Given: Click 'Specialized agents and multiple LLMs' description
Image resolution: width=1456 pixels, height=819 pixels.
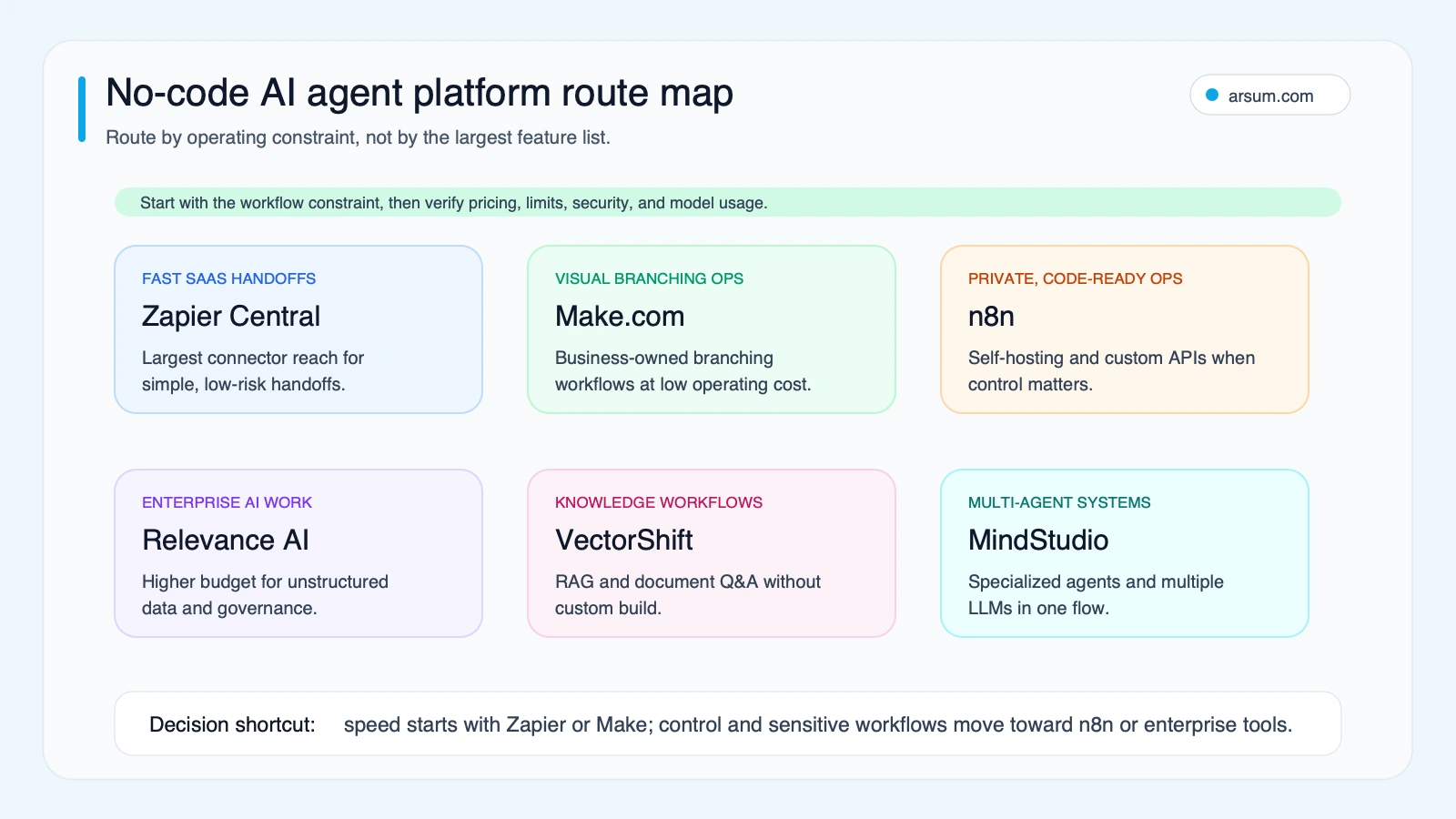Looking at the screenshot, I should coord(1096,595).
